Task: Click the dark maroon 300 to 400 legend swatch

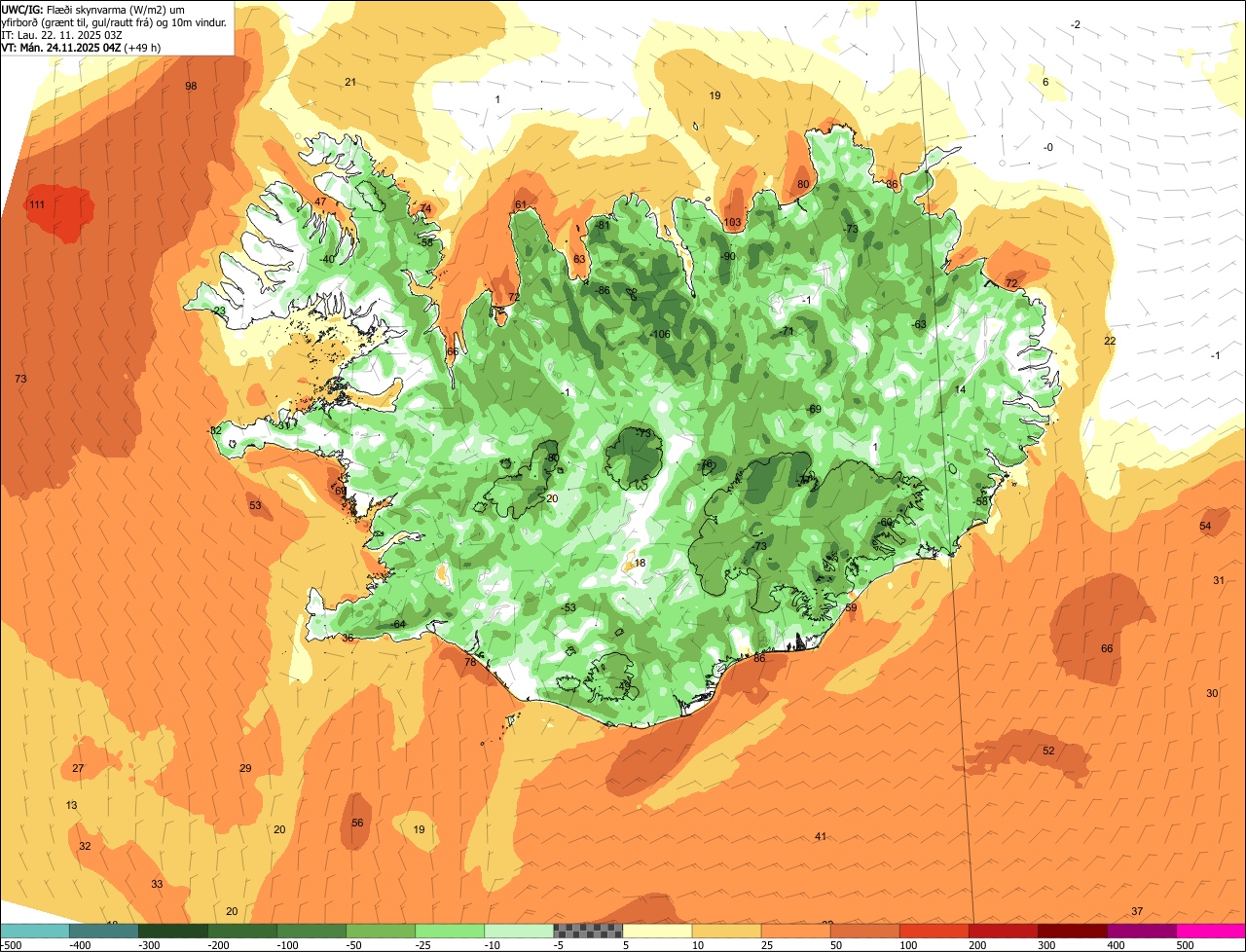Action: 1073,931
